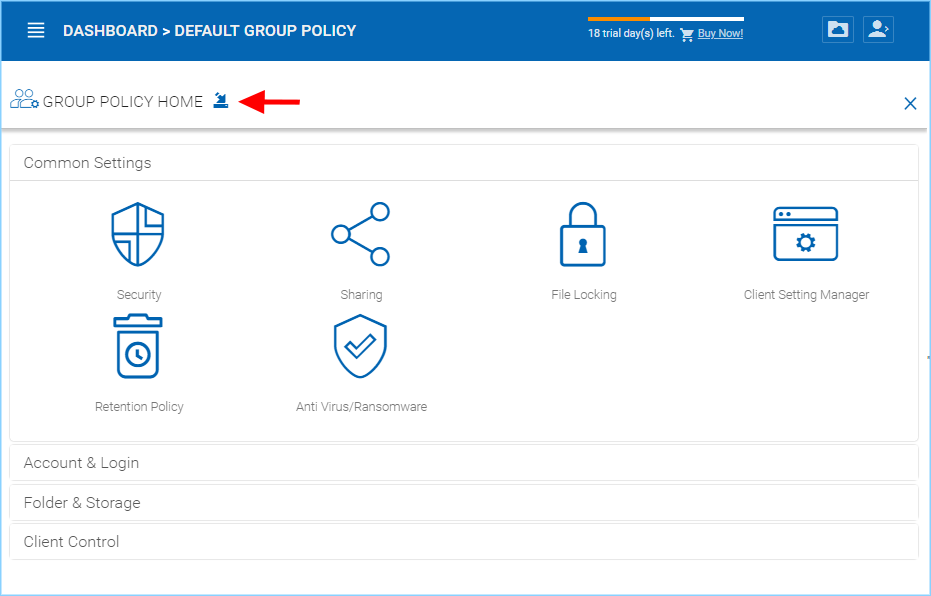Image resolution: width=931 pixels, height=596 pixels.
Task: Click the icon beside Group Policy Home
Action: (x=221, y=100)
